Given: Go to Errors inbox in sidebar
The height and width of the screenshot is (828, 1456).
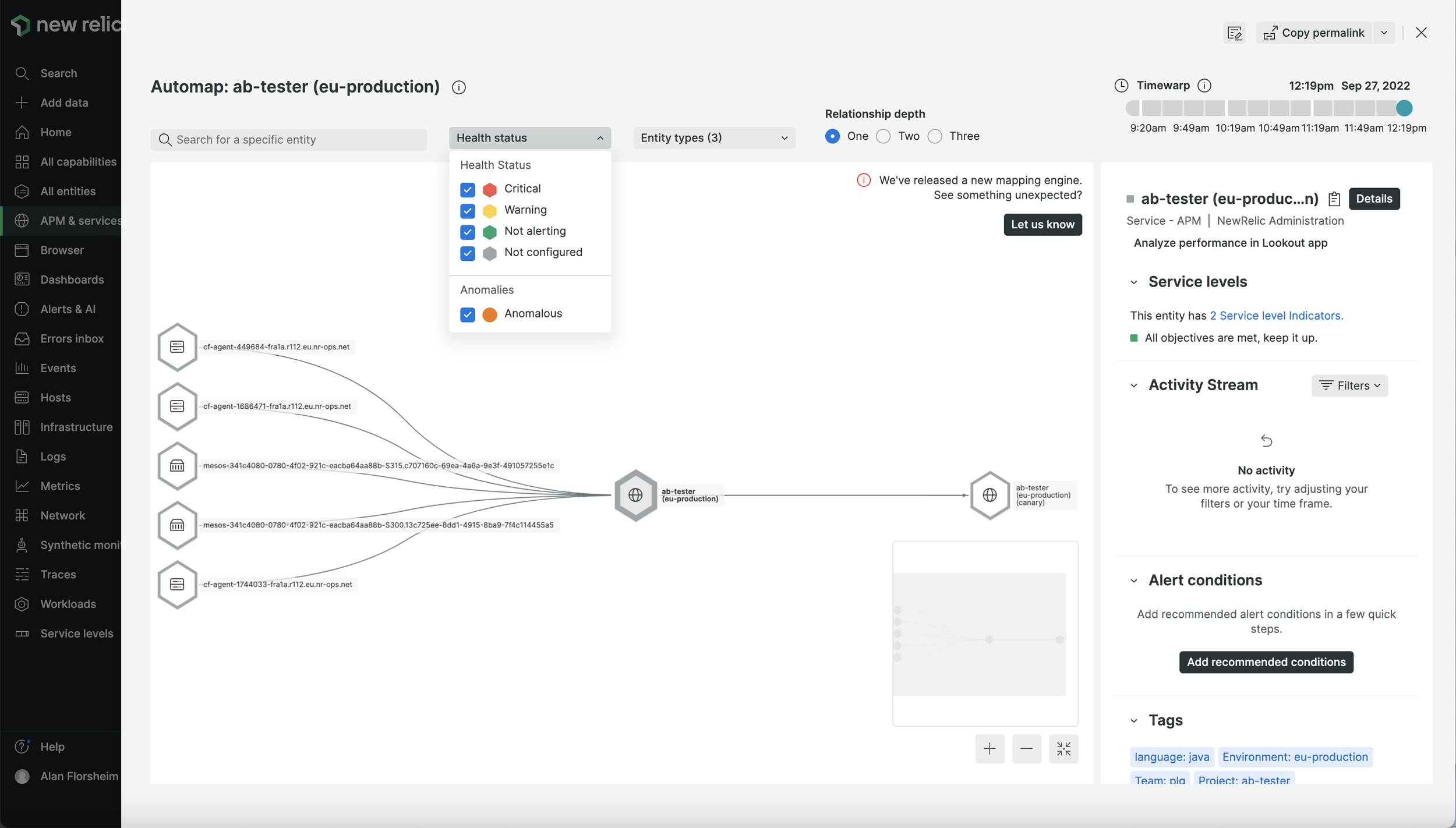Looking at the screenshot, I should [x=72, y=338].
